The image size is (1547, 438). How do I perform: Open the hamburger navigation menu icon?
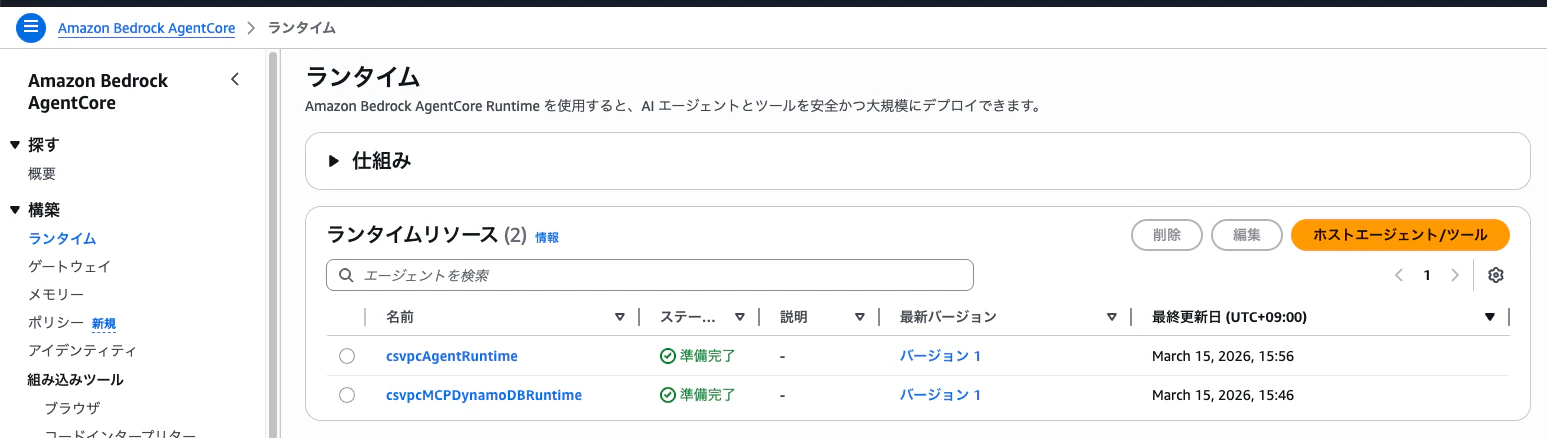click(31, 27)
